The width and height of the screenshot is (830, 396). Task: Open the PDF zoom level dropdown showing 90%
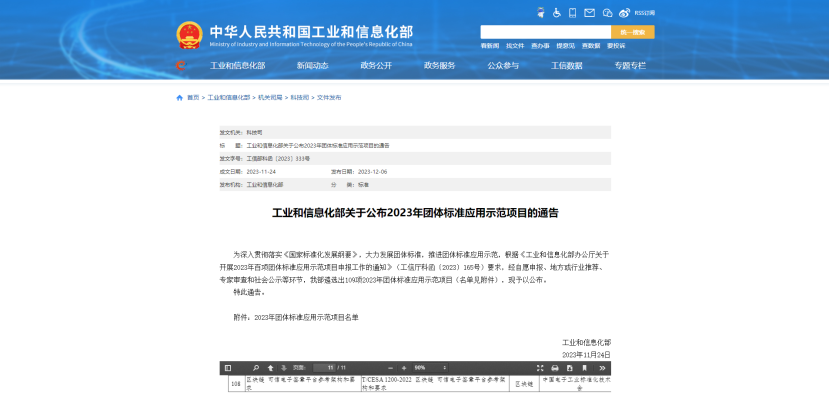pyautogui.click(x=430, y=368)
